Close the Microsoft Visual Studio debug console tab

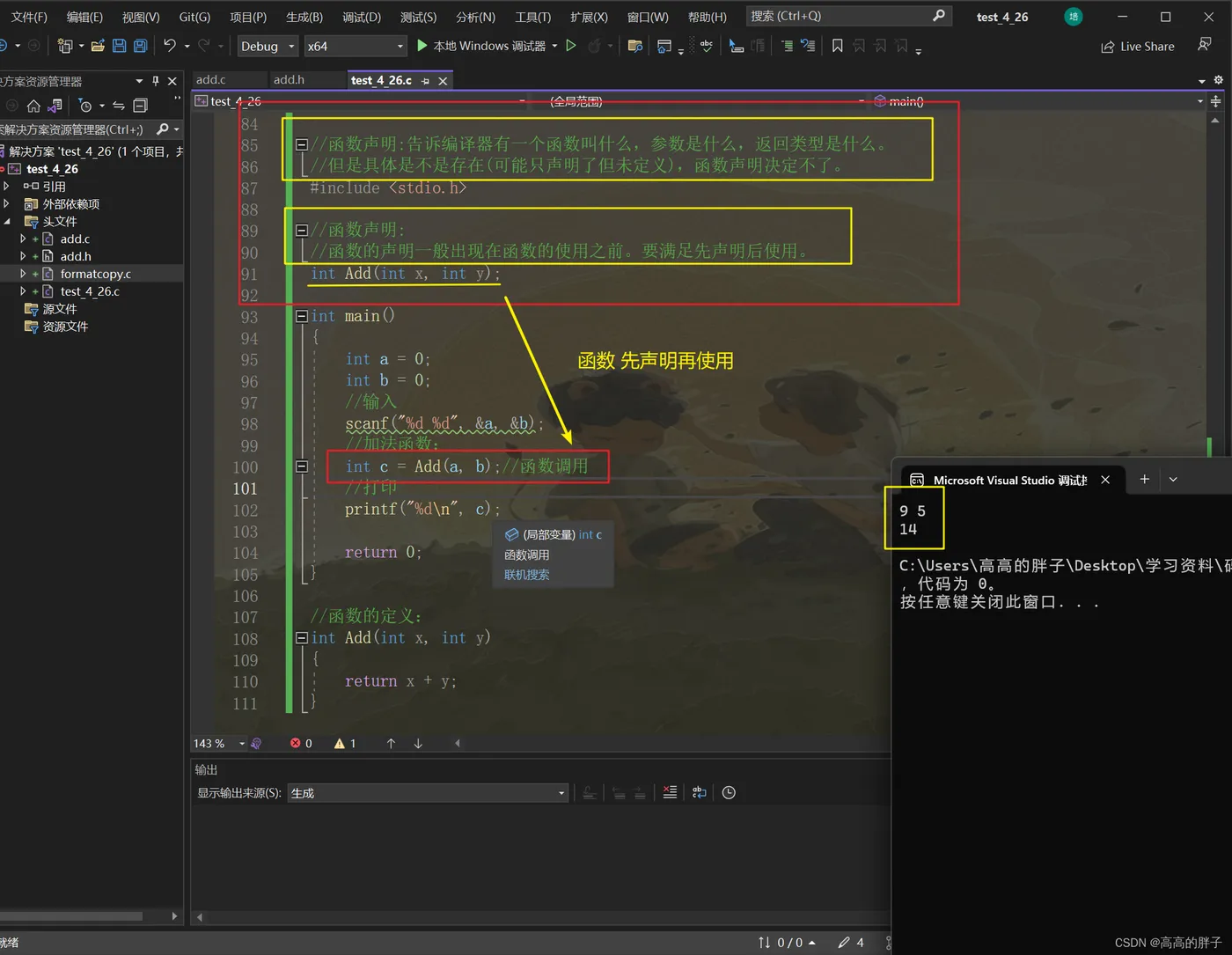point(1105,480)
